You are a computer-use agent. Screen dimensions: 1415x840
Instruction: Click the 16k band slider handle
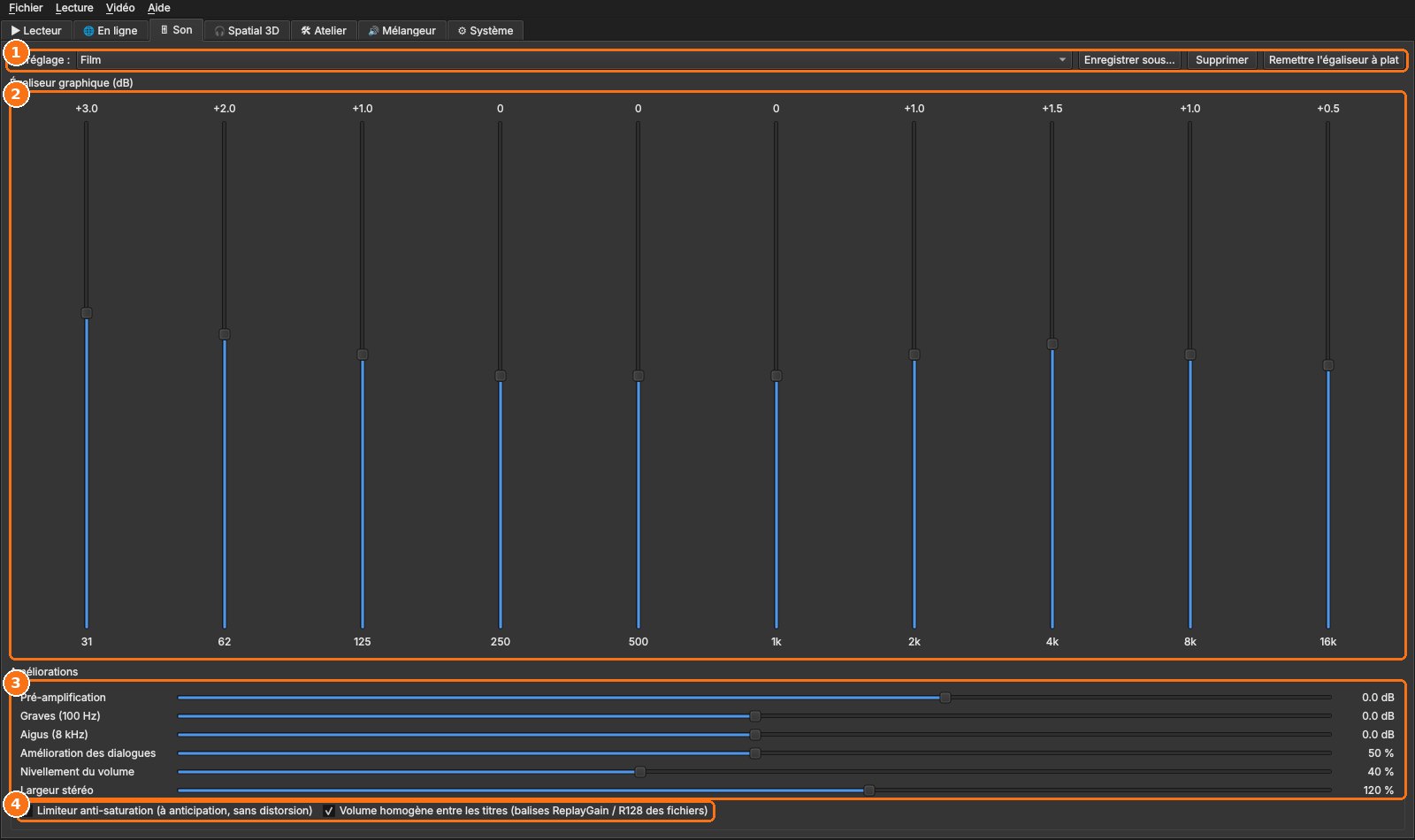point(1328,365)
